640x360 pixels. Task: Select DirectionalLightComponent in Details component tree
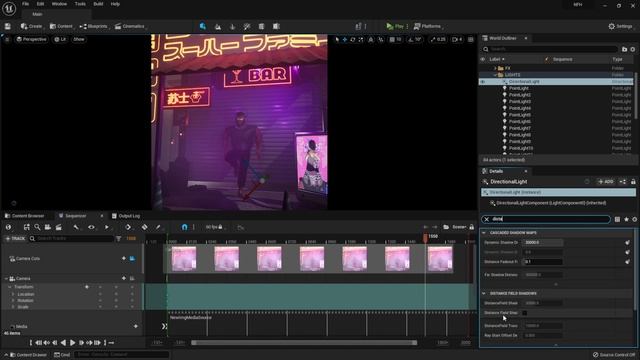(x=551, y=203)
